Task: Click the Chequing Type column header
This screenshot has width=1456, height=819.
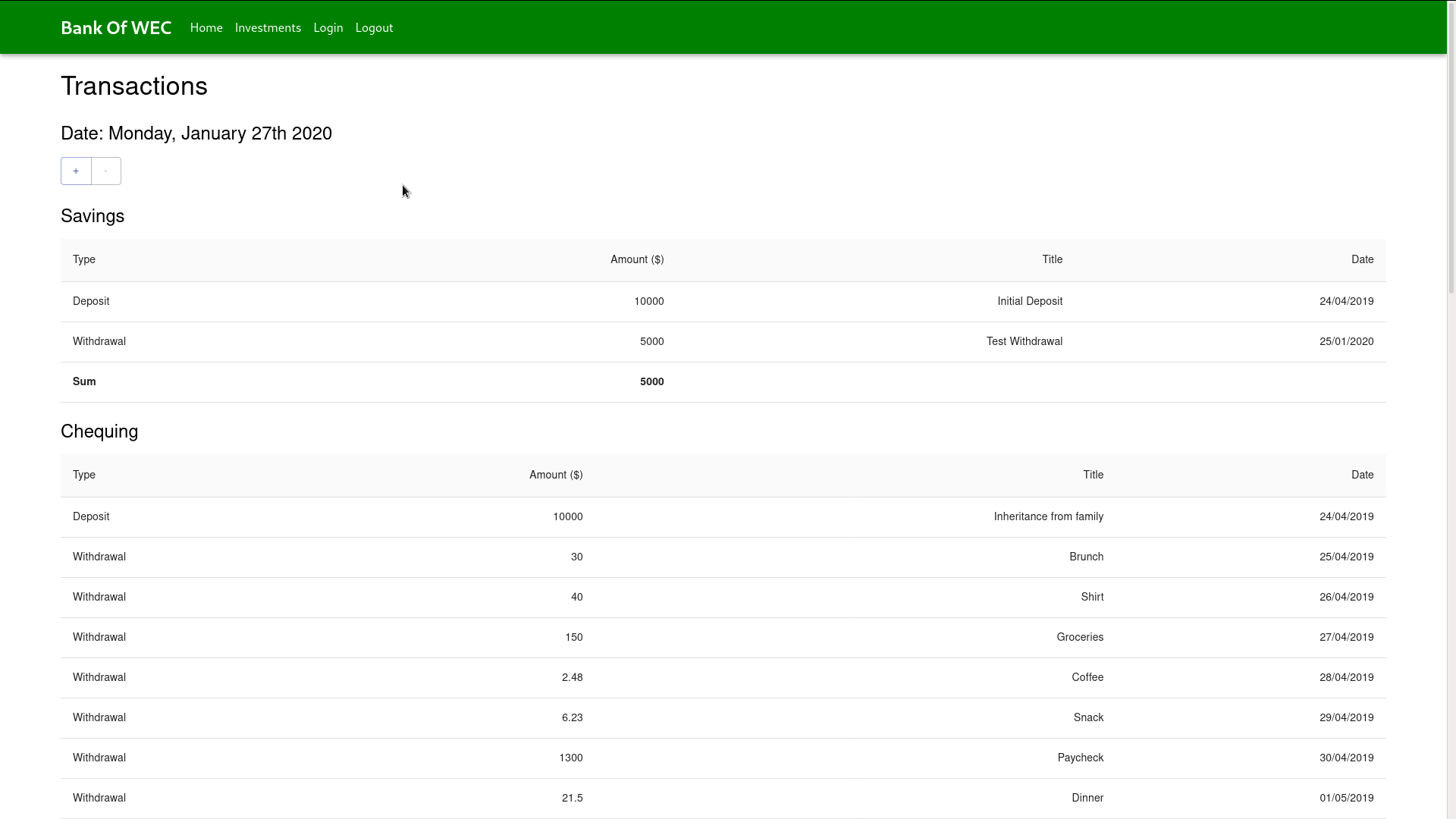Action: click(84, 475)
